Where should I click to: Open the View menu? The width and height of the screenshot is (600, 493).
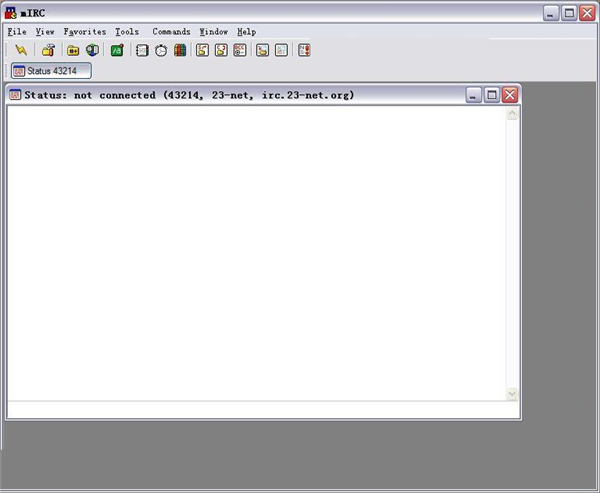[45, 32]
